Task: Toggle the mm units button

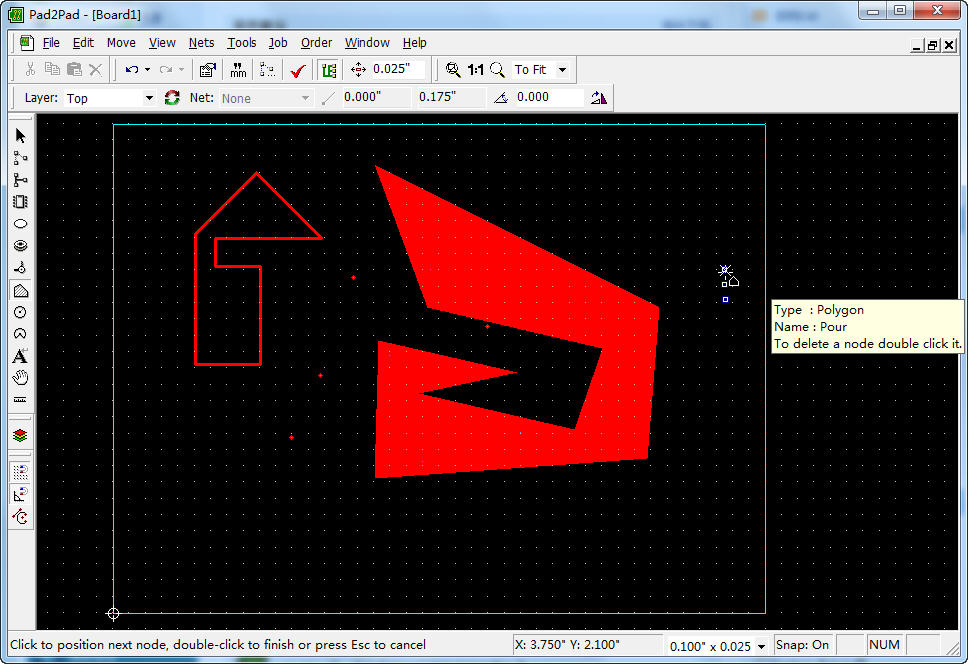Action: pos(238,70)
